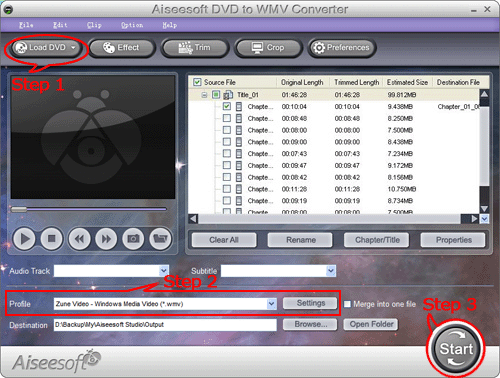Click the preview seek slider handle

[19, 209]
